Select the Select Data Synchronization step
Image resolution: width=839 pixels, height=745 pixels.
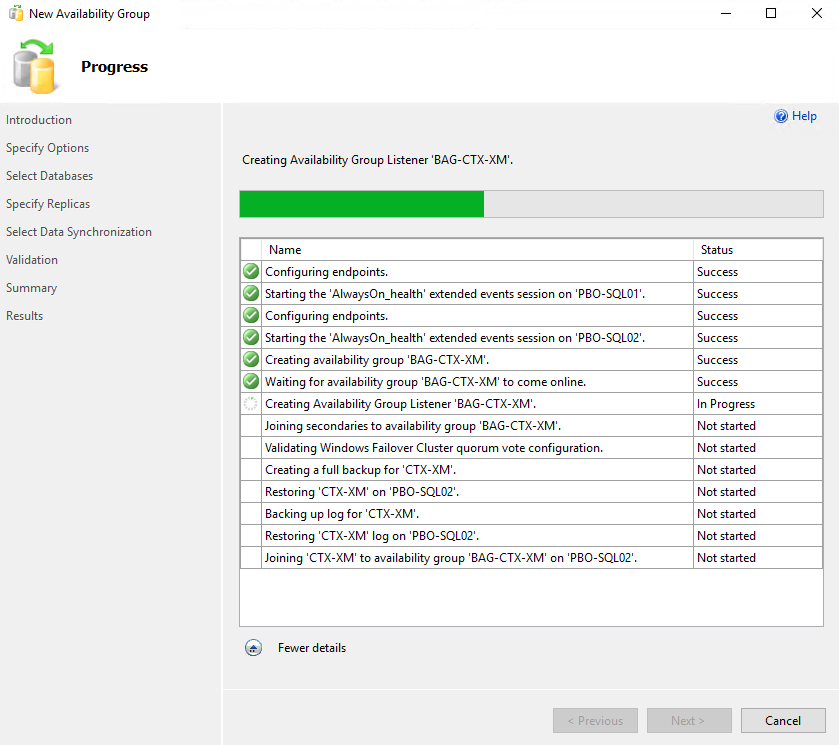pos(79,232)
